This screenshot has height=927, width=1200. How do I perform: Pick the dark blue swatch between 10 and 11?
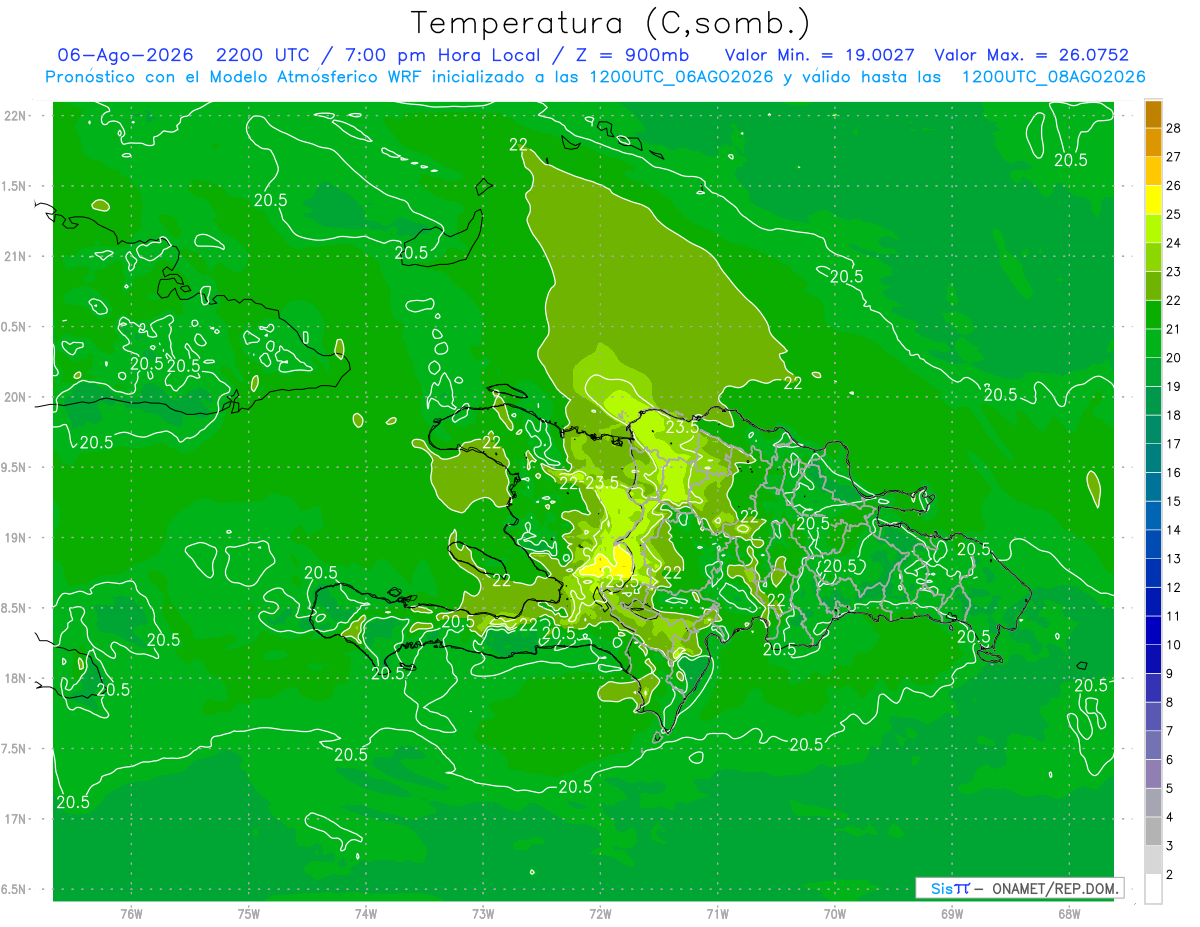(1153, 631)
